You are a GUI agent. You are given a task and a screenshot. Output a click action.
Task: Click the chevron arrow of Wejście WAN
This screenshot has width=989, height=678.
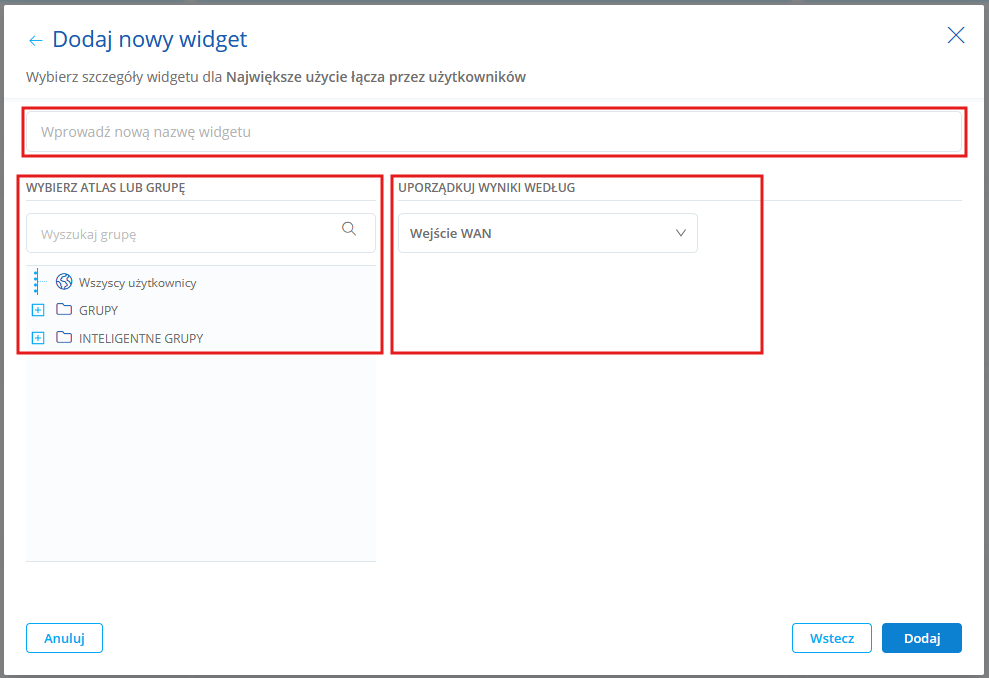pyautogui.click(x=681, y=233)
